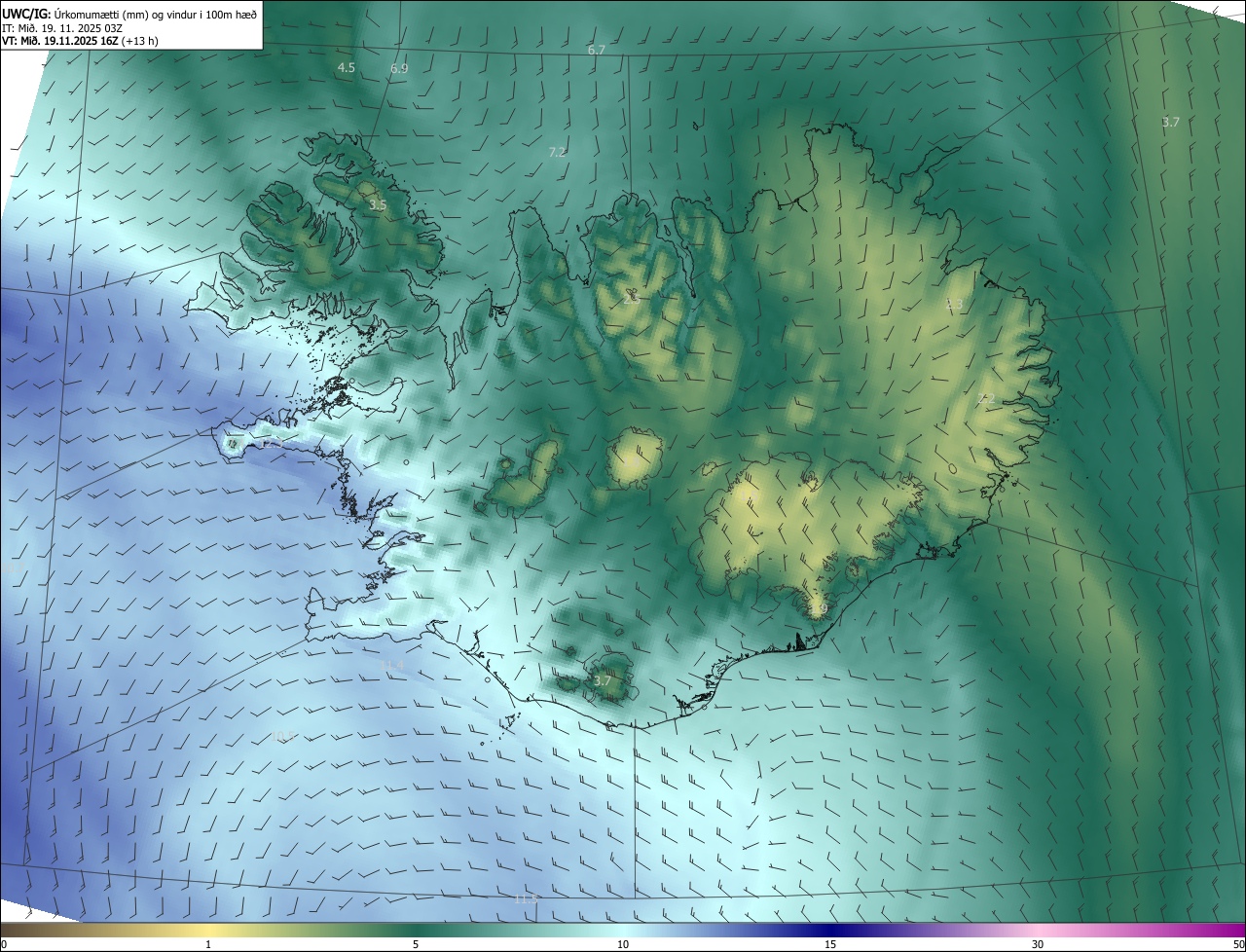Image resolution: width=1246 pixels, height=952 pixels.
Task: Click the 6.7 value label on the map
Action: 597,50
